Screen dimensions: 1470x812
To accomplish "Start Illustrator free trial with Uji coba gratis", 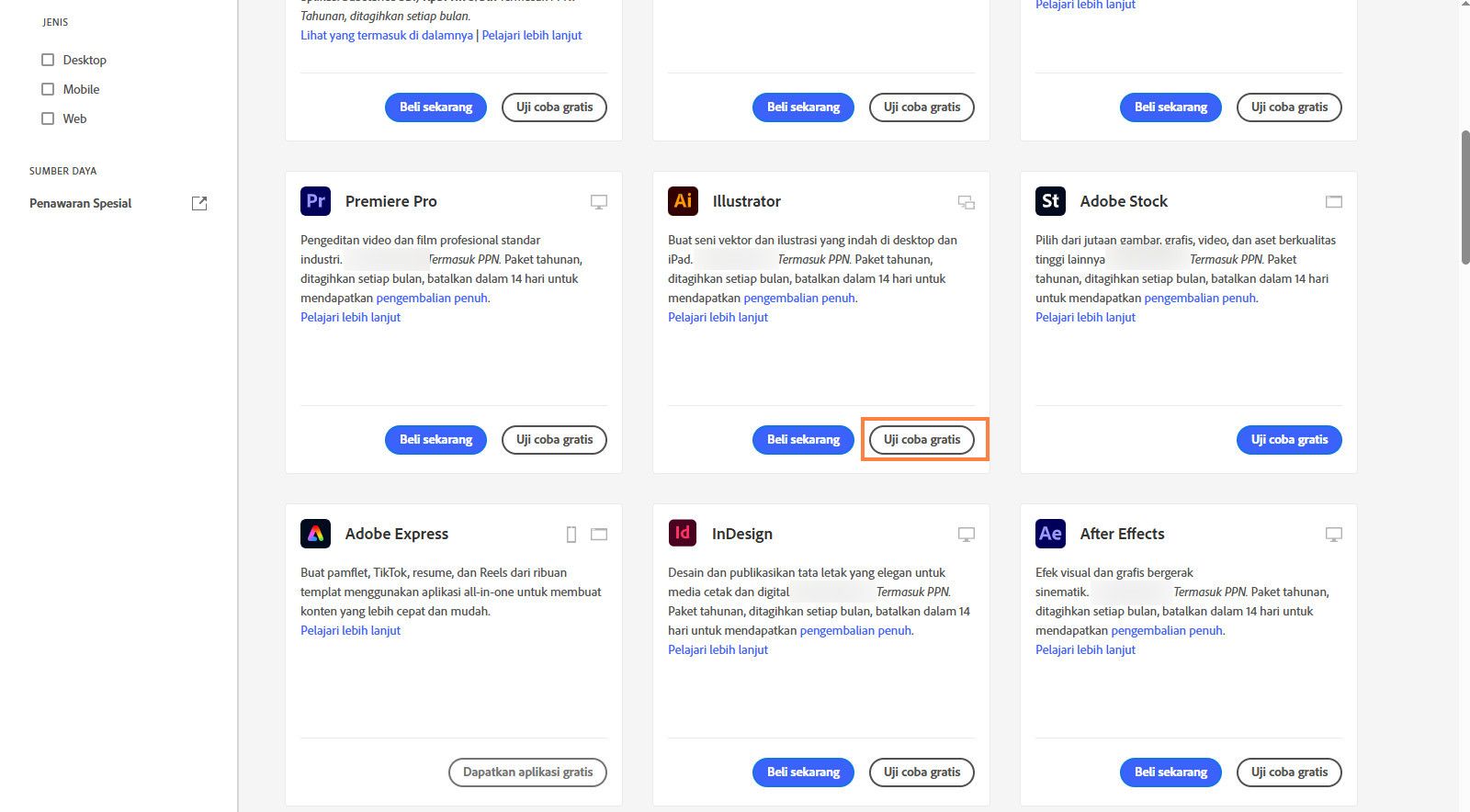I will point(922,440).
